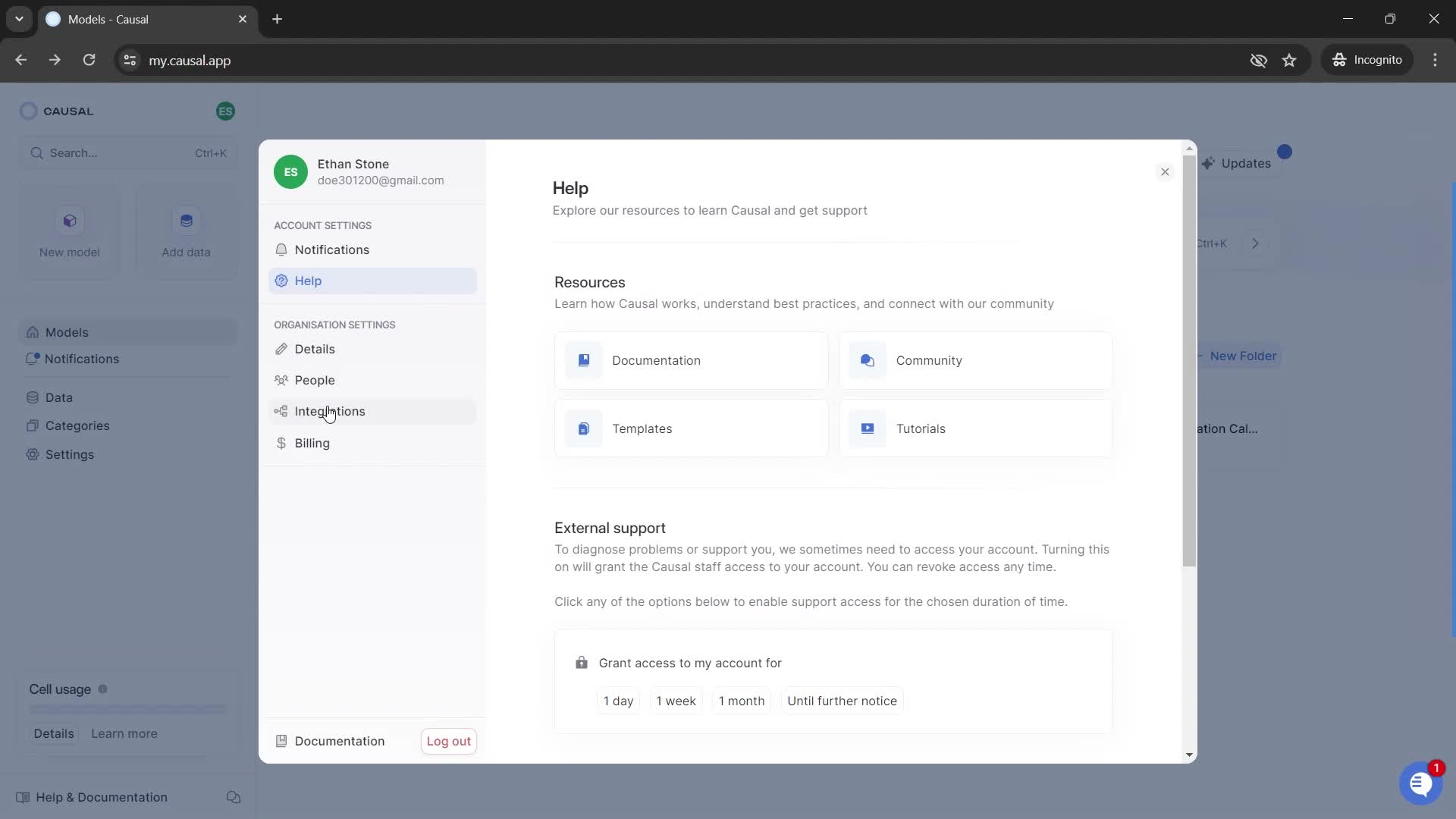Image resolution: width=1456 pixels, height=819 pixels.
Task: Click the Documentation resource icon
Action: pyautogui.click(x=583, y=360)
